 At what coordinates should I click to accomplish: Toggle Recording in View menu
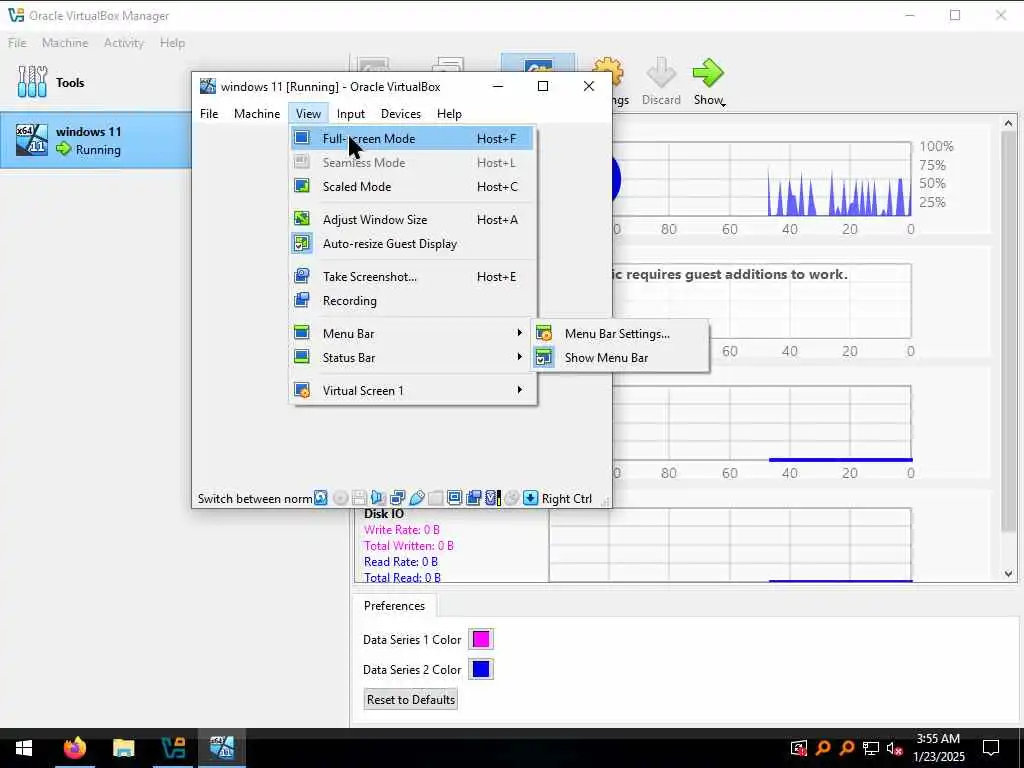(412, 300)
